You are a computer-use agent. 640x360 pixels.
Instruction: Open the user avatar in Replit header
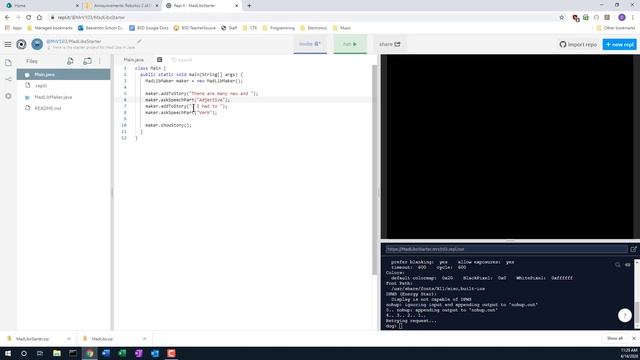point(37,44)
